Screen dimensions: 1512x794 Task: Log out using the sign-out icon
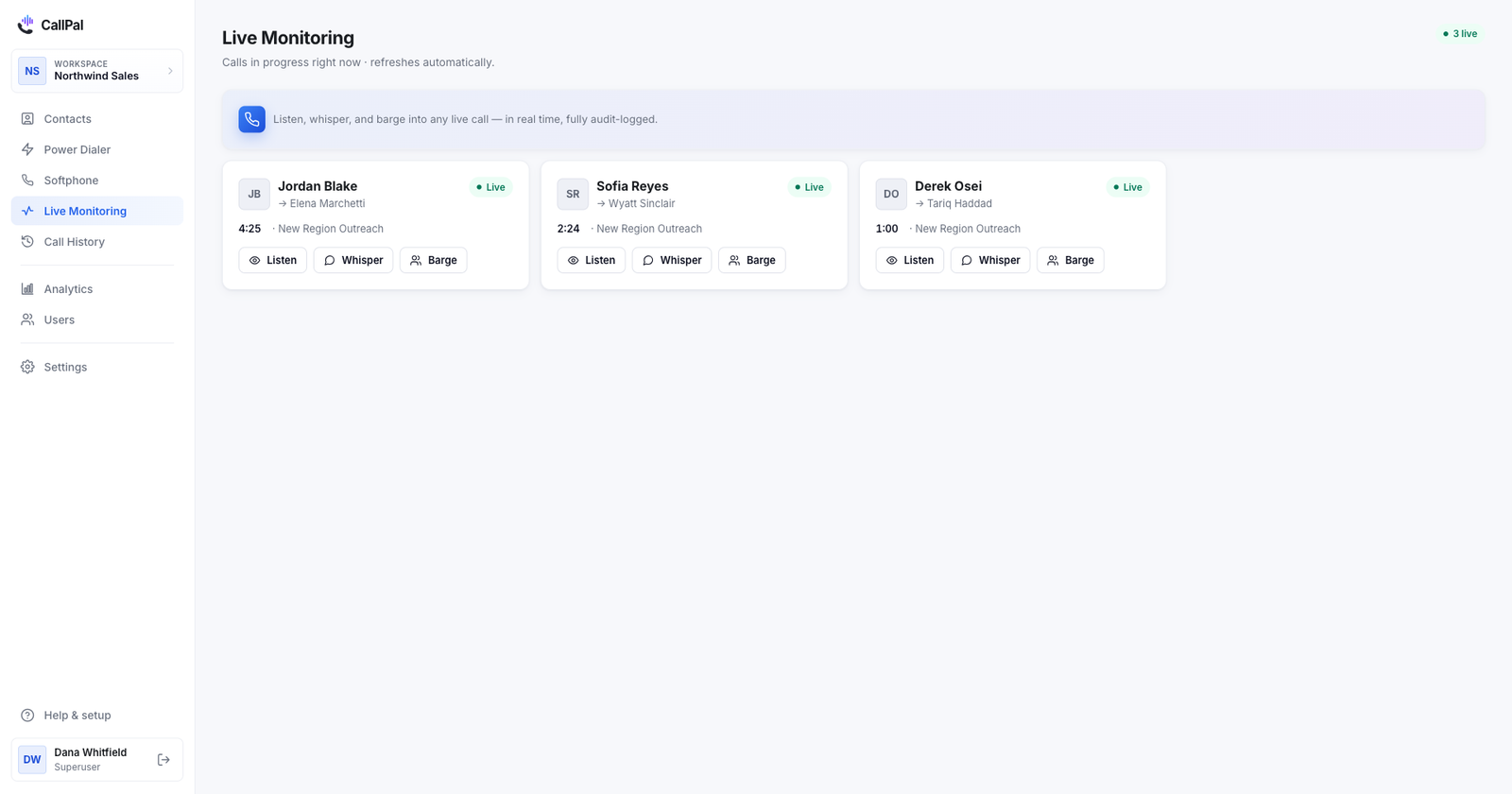(163, 760)
